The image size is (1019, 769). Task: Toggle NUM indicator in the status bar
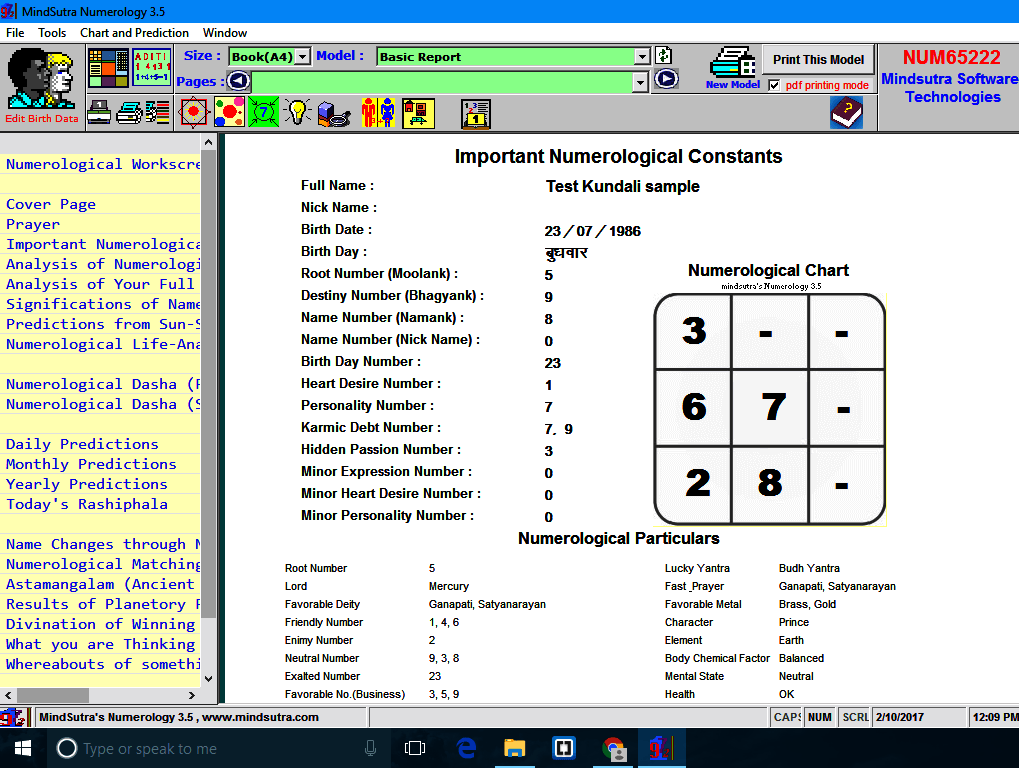coord(820,717)
